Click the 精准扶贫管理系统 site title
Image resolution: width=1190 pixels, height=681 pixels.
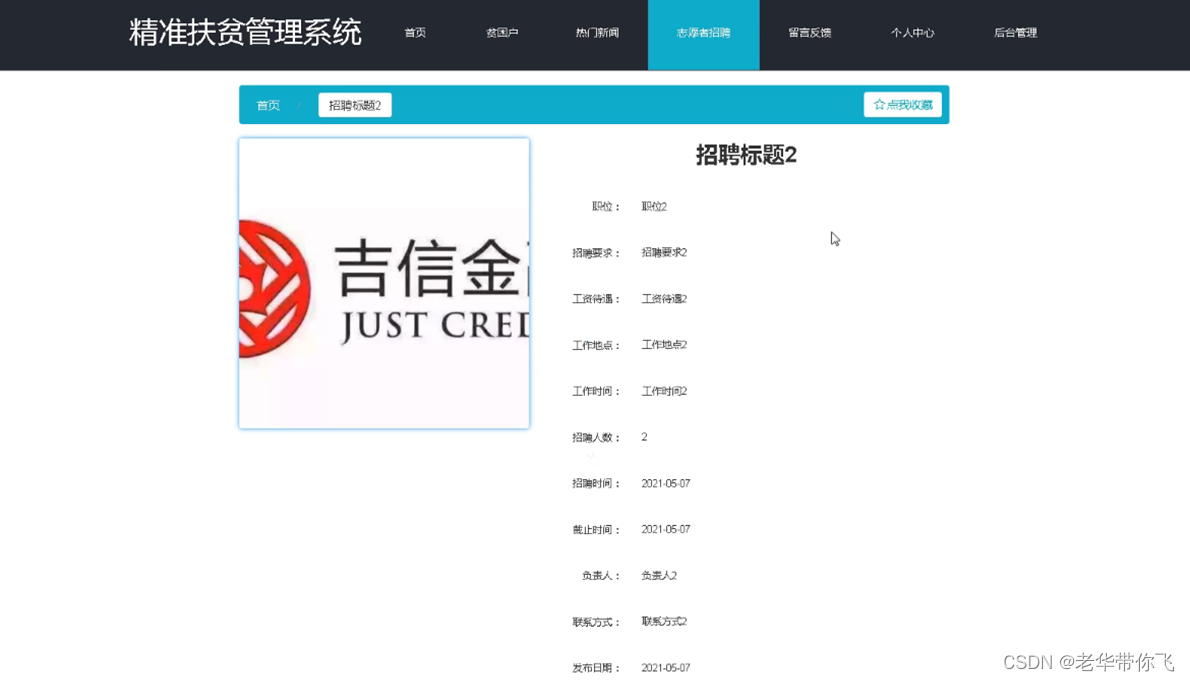coord(245,33)
